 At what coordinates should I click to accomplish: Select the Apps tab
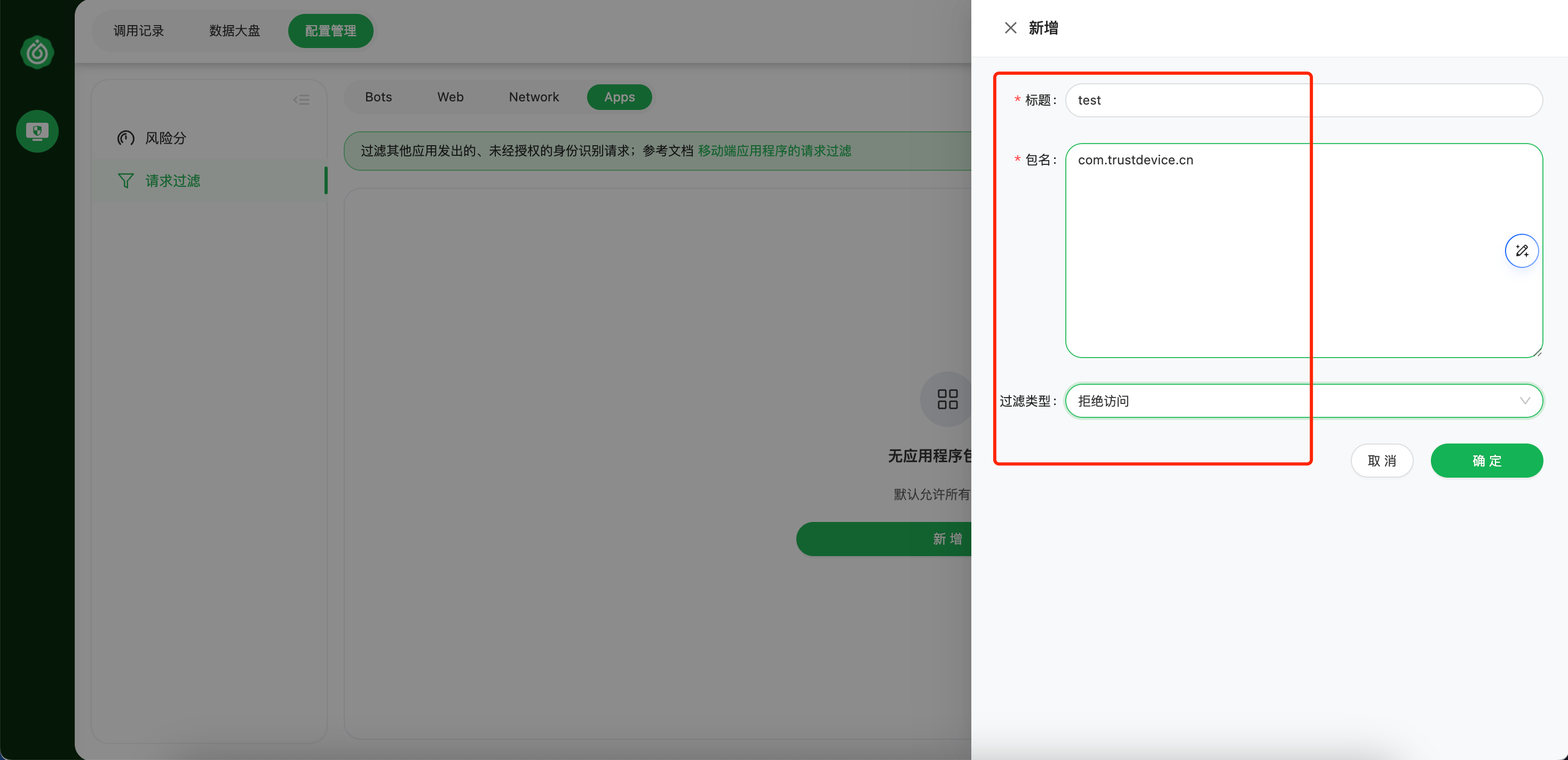coord(619,97)
